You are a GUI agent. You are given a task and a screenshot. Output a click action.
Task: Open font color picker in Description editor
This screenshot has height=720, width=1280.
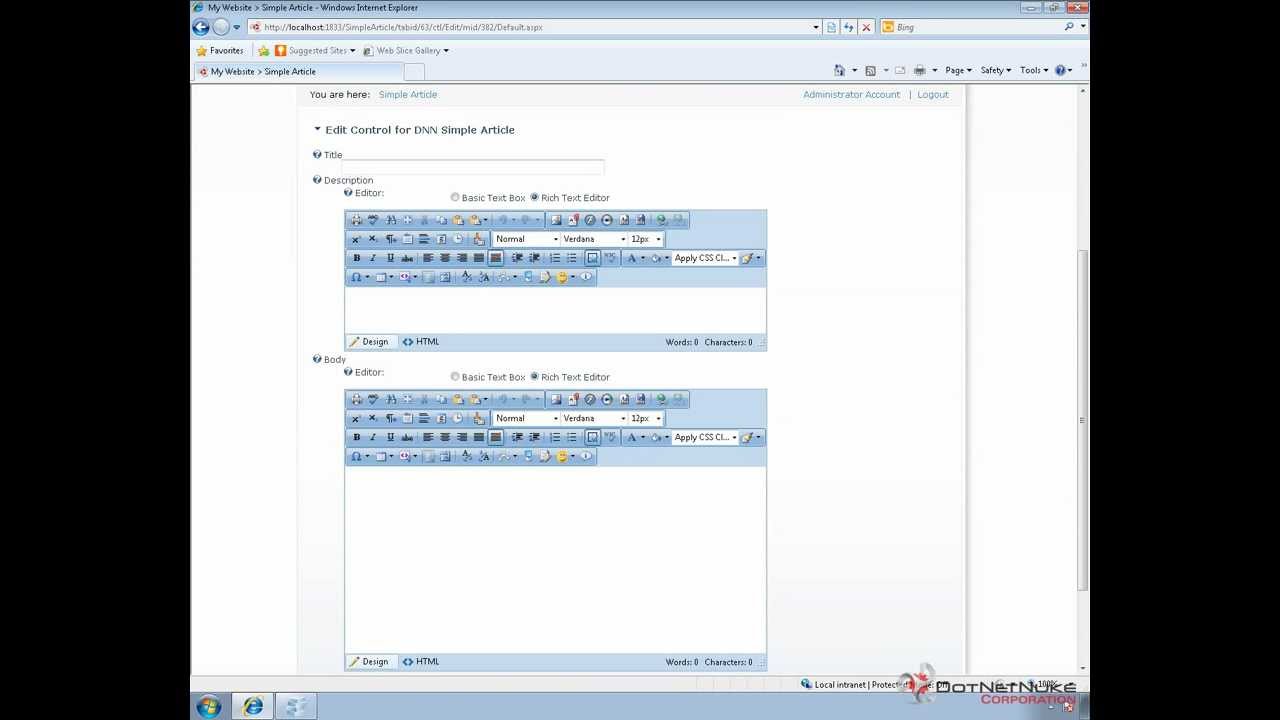636,258
